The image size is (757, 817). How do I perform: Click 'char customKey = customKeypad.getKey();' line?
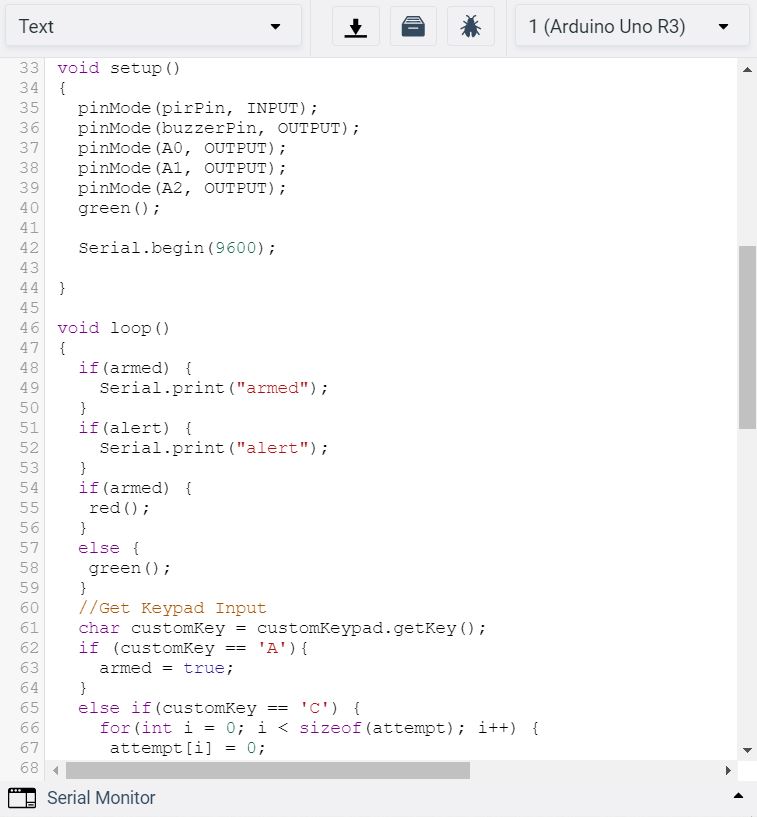(282, 628)
